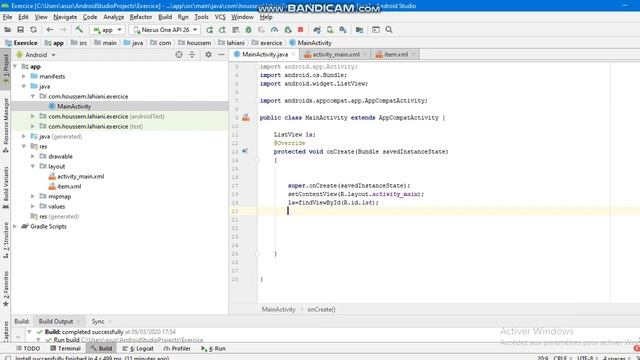Open the Tools menu
Screen dimensions: 640x360
201,17
